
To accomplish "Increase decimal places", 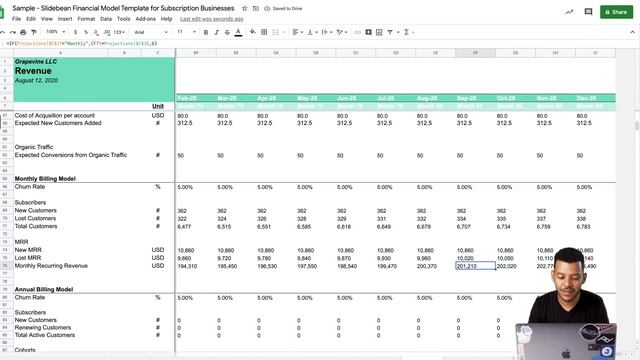I will (107, 32).
